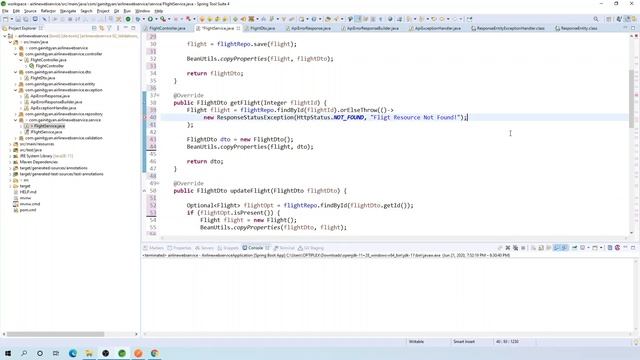Switch to FlightController.java editor tab
This screenshot has width=640, height=360.
(x=167, y=28)
